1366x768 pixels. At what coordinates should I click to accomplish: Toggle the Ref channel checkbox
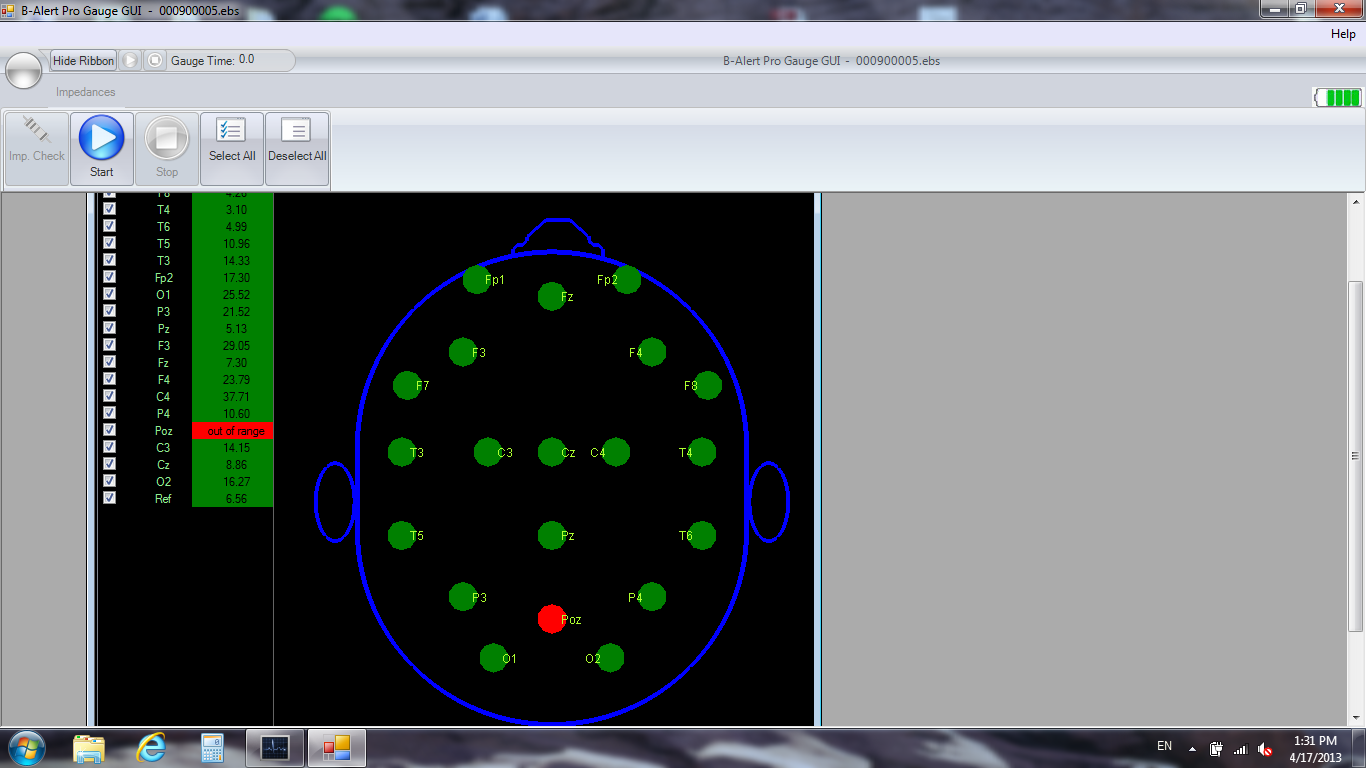tap(110, 498)
